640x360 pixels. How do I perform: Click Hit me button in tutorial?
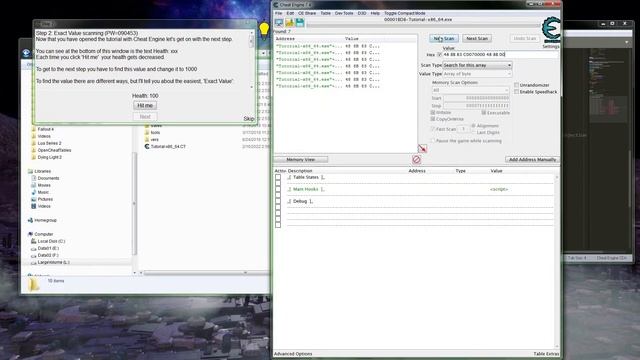tap(145, 105)
